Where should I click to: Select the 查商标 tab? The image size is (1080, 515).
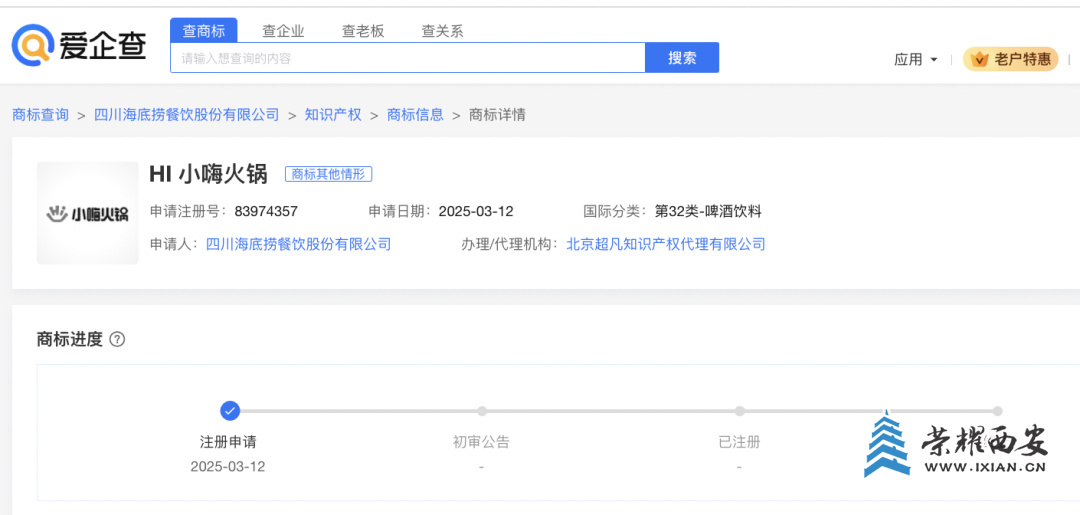[x=204, y=31]
